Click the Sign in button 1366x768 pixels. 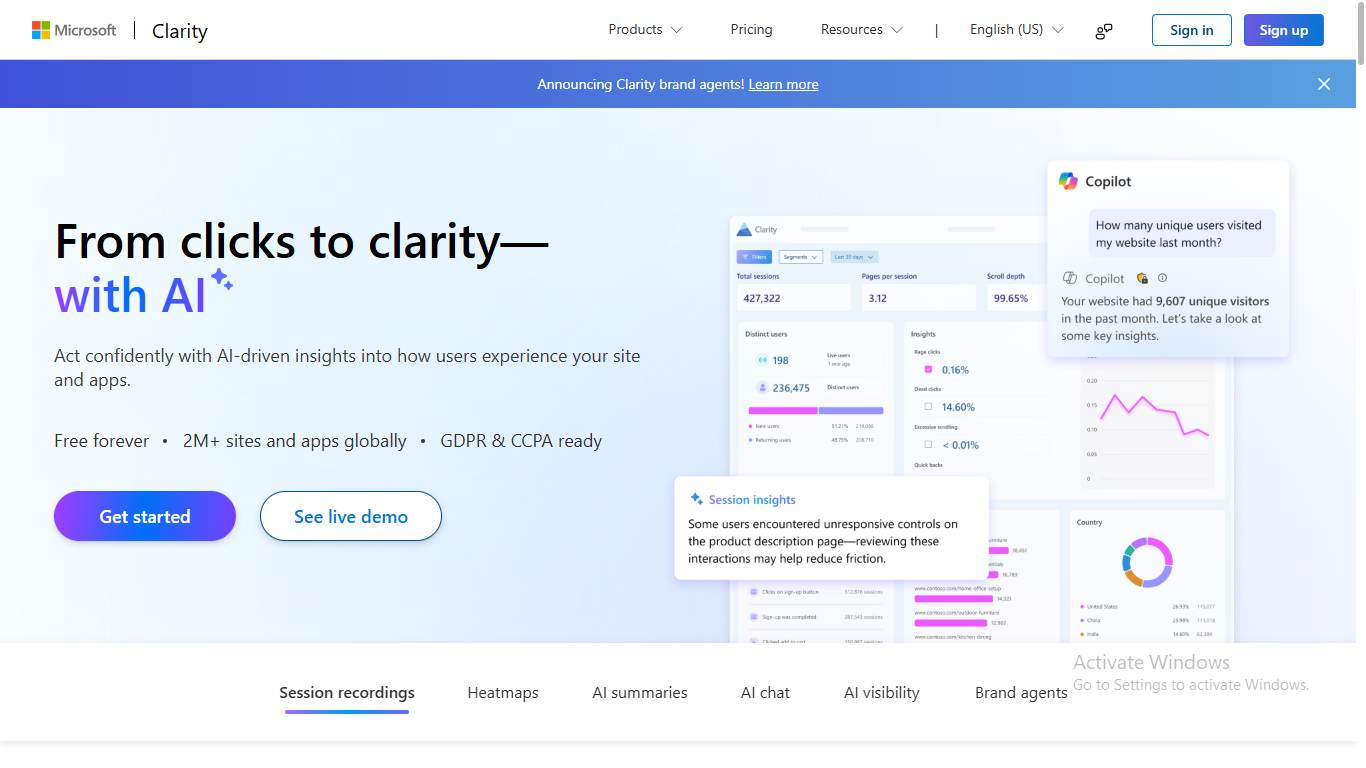[x=1192, y=30]
